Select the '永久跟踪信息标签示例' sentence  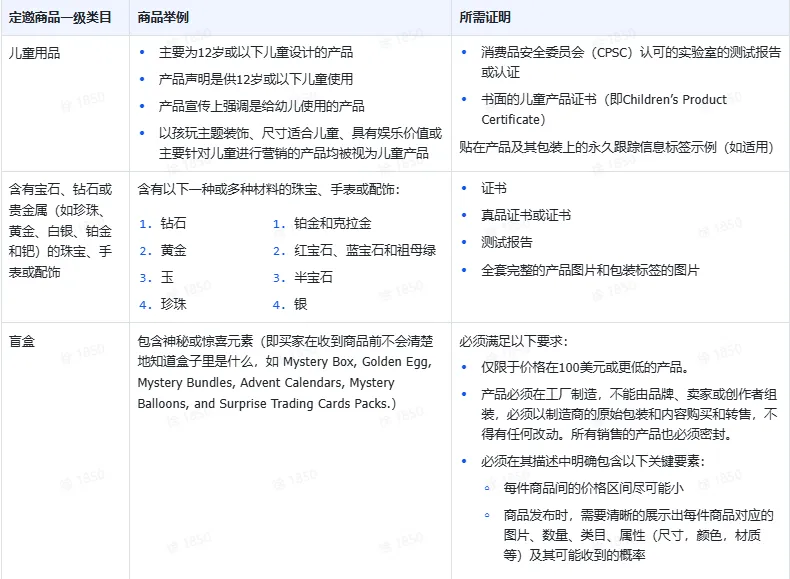616,147
